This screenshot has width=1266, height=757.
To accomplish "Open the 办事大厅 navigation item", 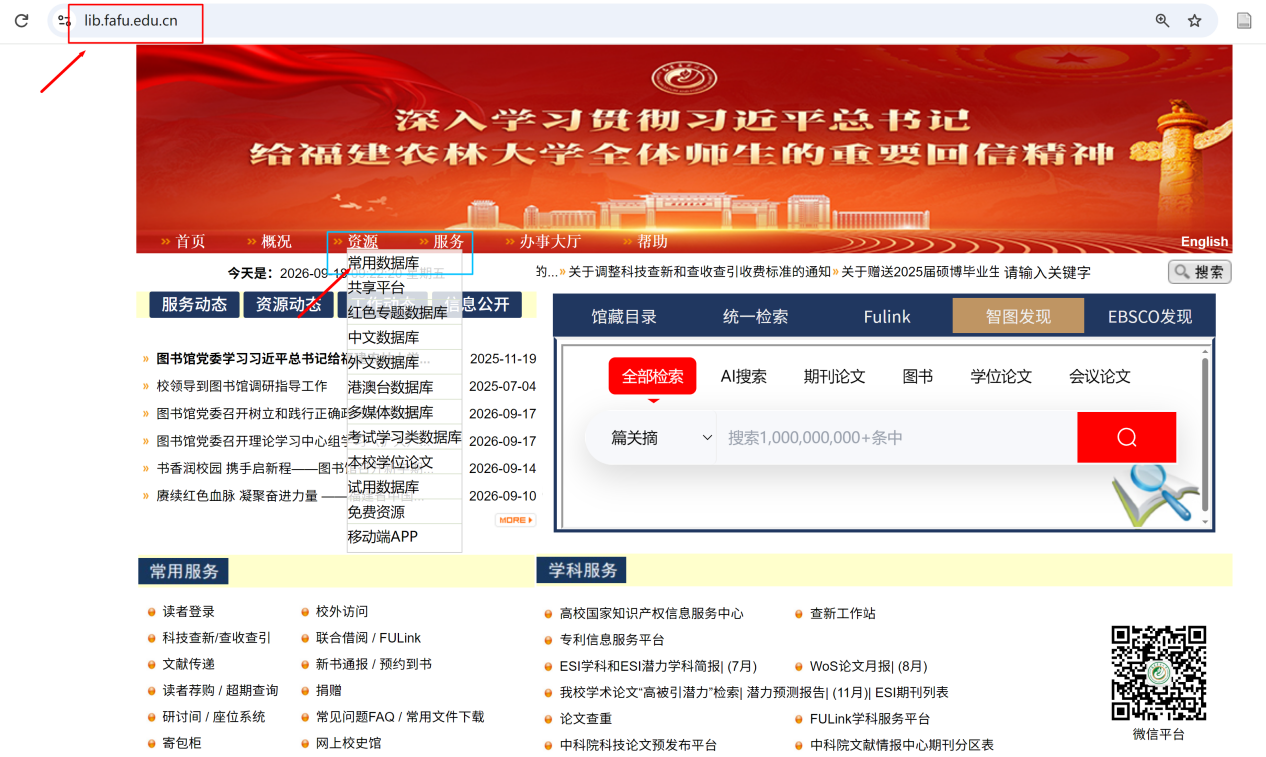I will point(549,241).
